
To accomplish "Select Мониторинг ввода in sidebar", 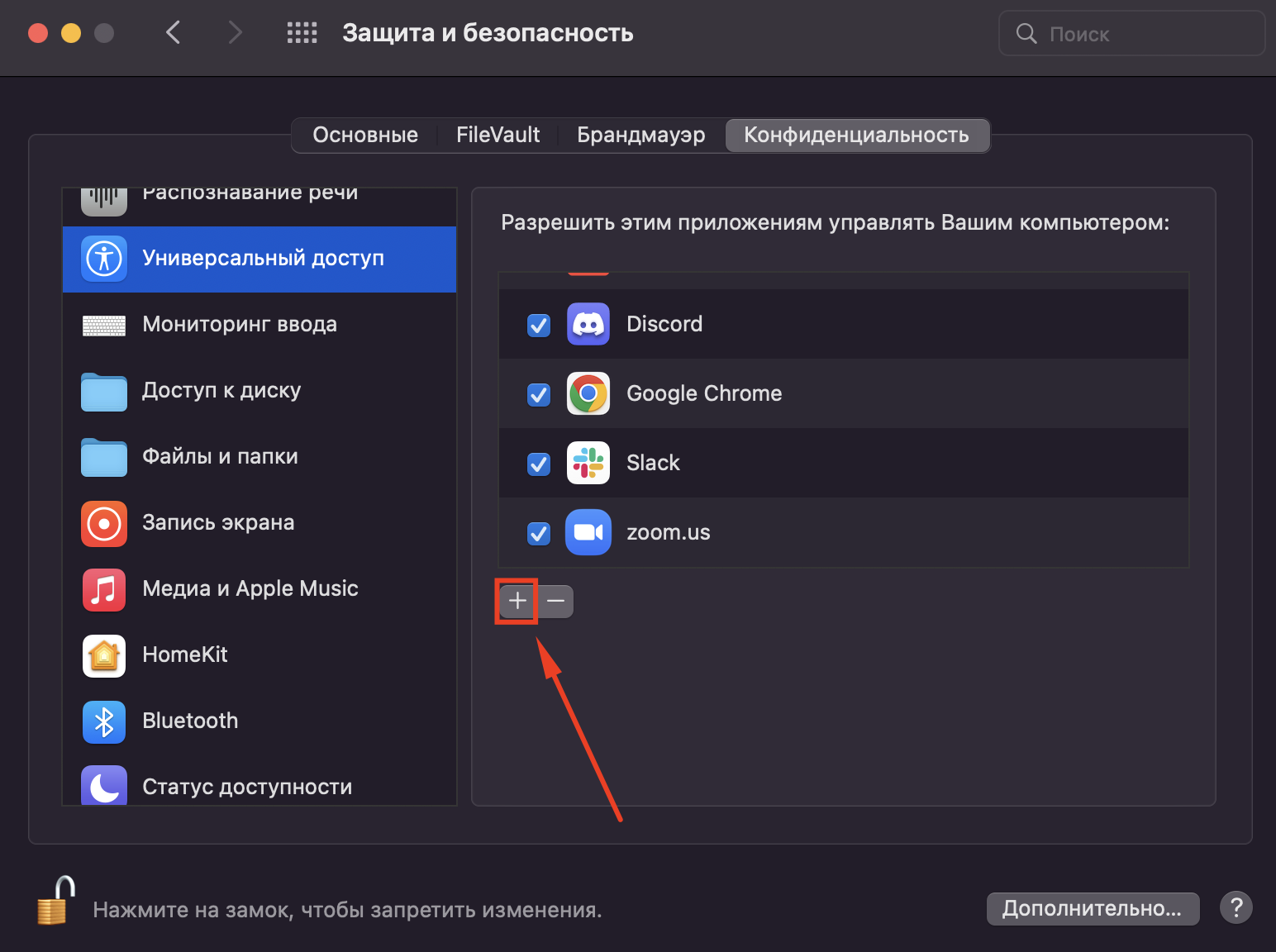I will [259, 325].
